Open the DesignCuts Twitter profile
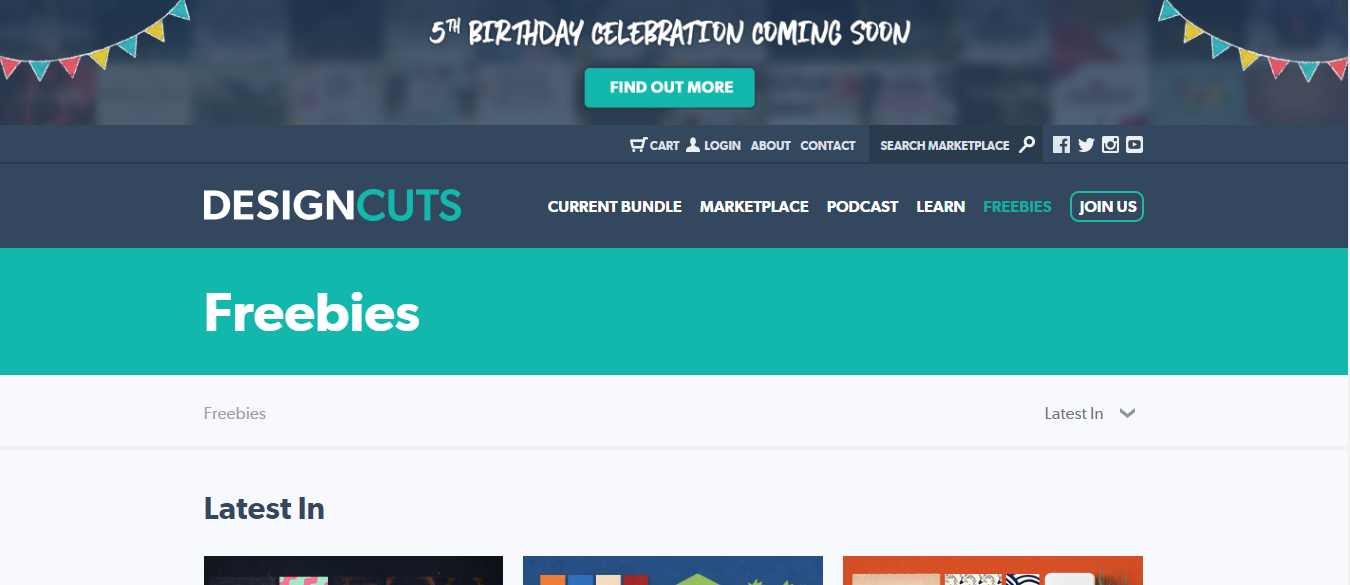 1085,144
